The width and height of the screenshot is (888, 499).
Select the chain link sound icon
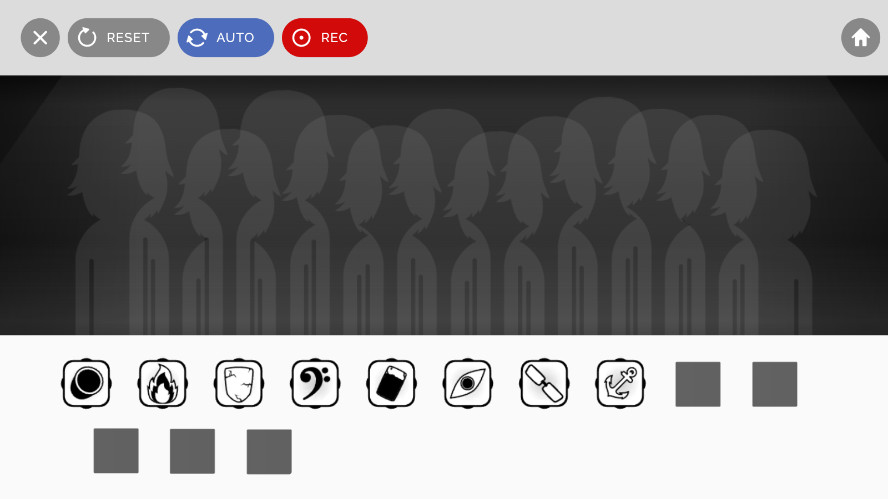[544, 383]
